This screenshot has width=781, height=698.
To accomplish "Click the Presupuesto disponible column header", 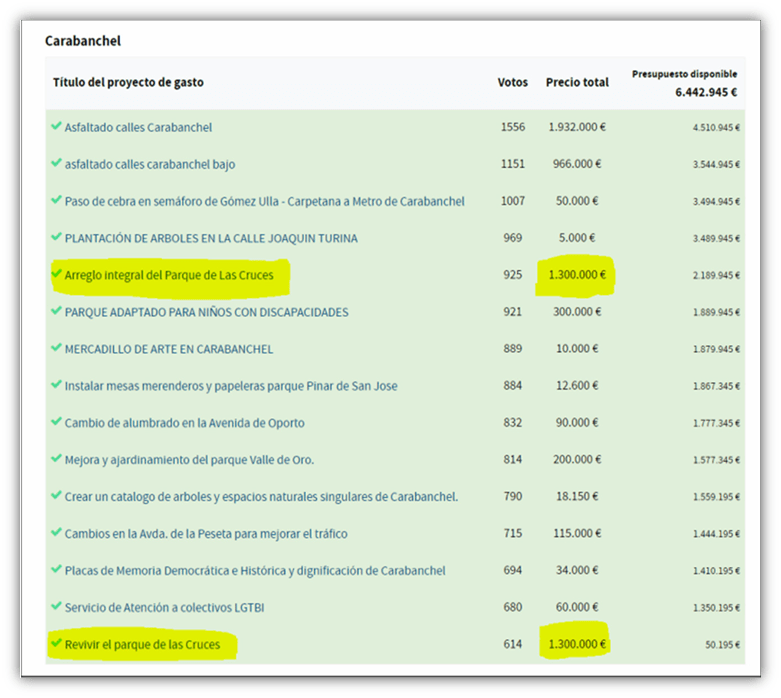I will (684, 74).
